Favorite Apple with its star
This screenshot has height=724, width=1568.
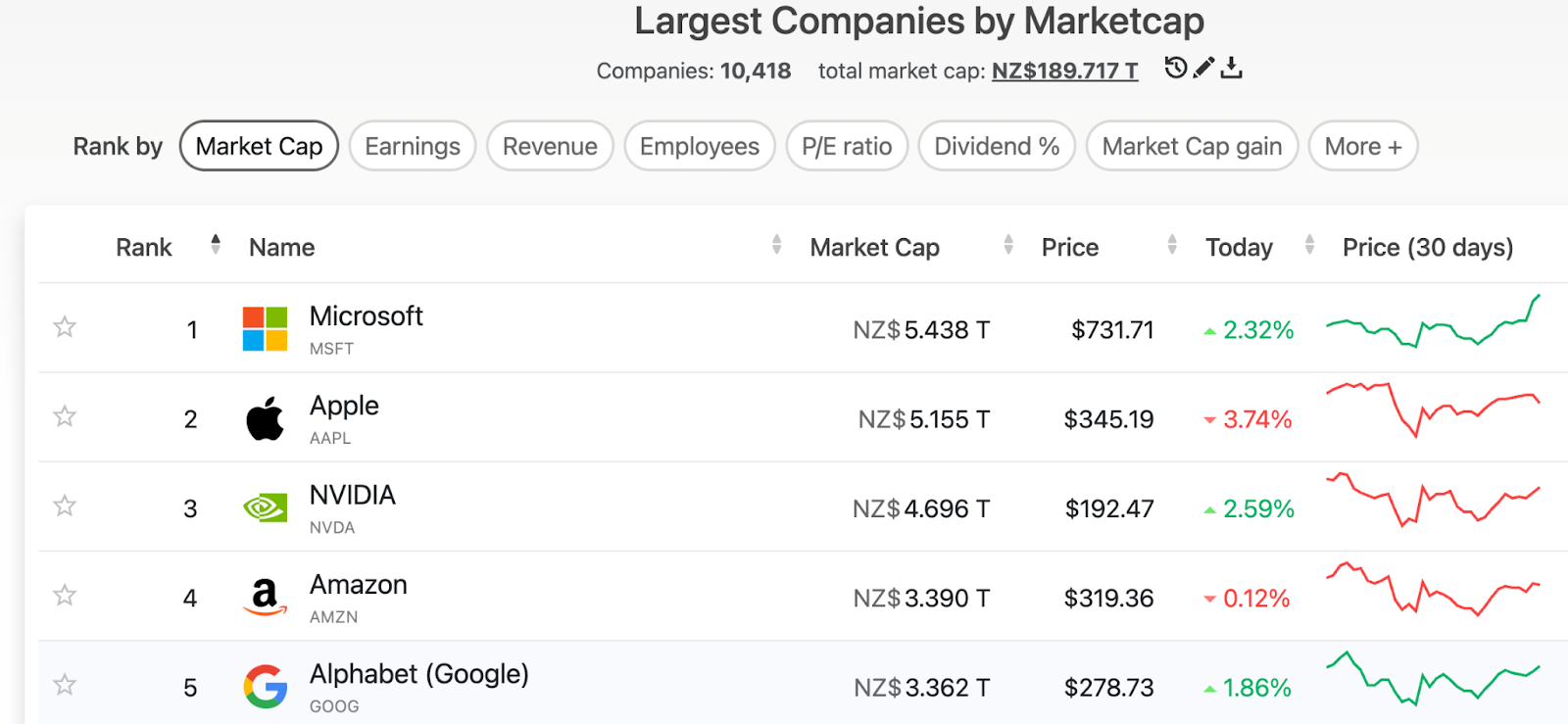tap(65, 416)
